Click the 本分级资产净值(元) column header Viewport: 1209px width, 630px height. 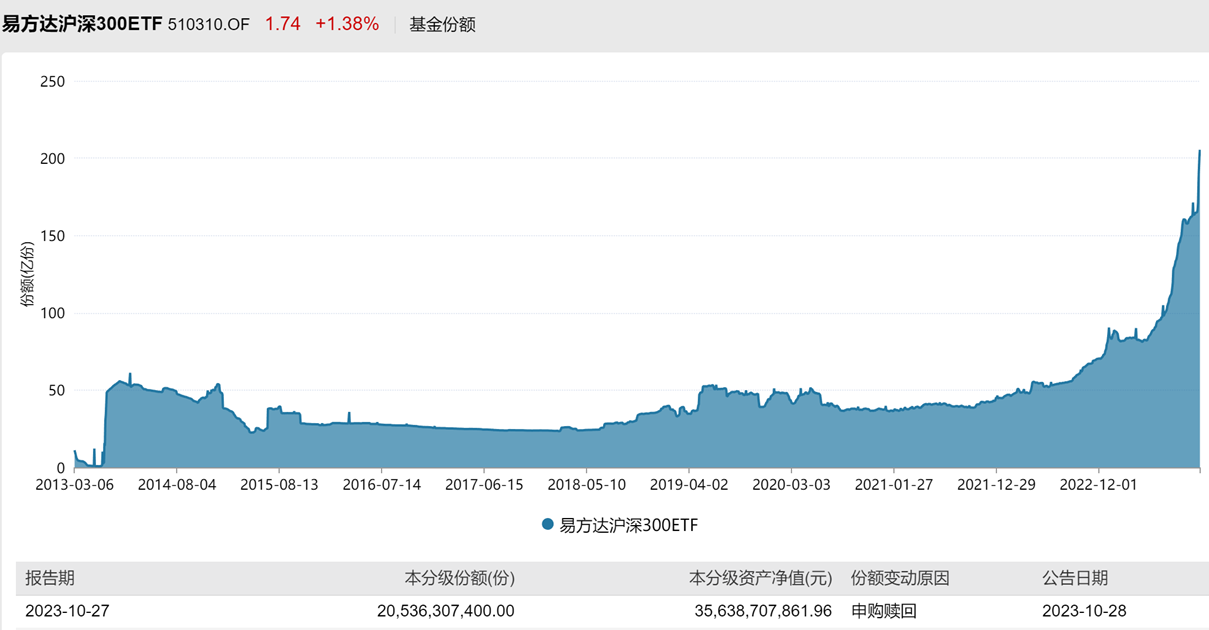pyautogui.click(x=760, y=578)
